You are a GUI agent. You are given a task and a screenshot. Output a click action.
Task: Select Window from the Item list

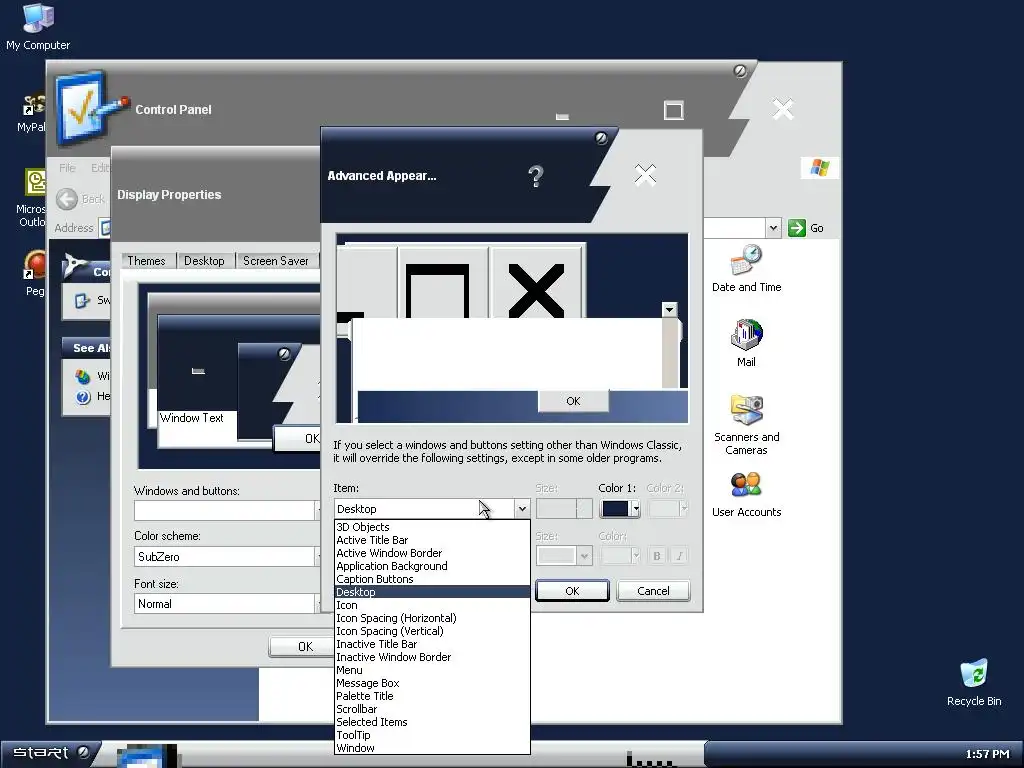coord(432,748)
